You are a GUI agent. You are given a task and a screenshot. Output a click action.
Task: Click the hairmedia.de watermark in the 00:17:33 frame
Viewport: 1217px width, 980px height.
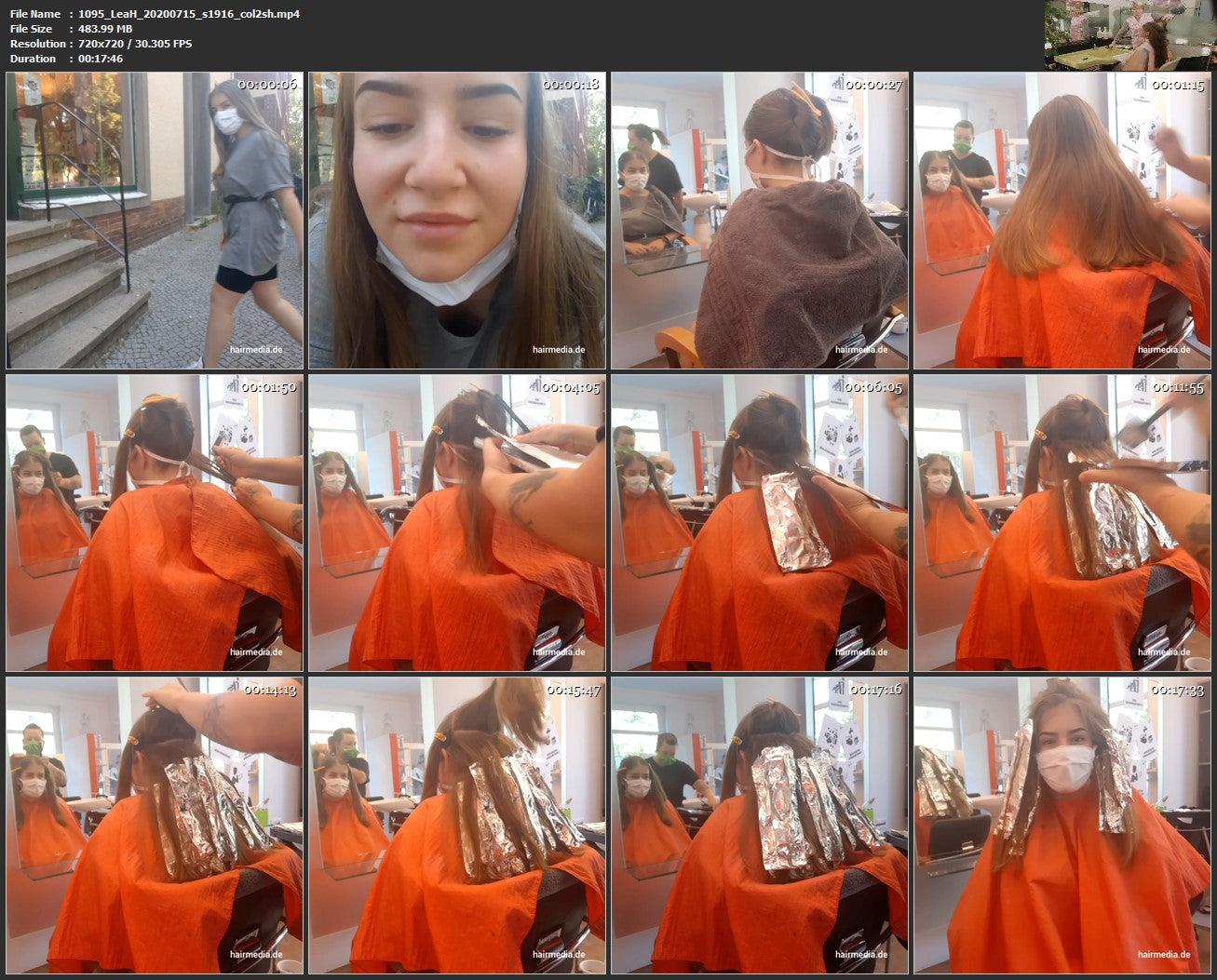(1163, 954)
